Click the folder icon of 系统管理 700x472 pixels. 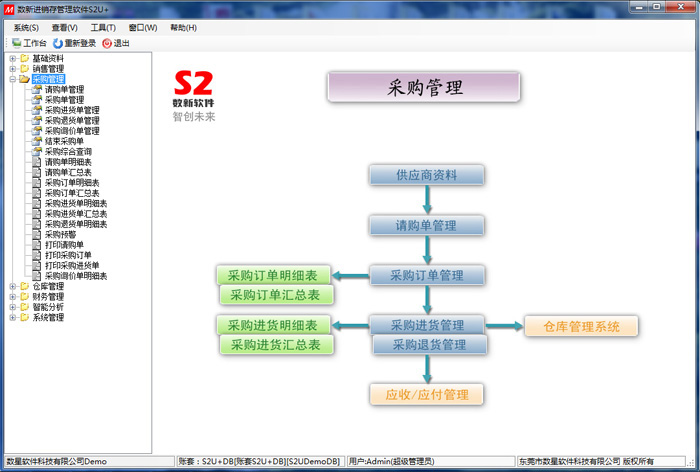click(25, 317)
